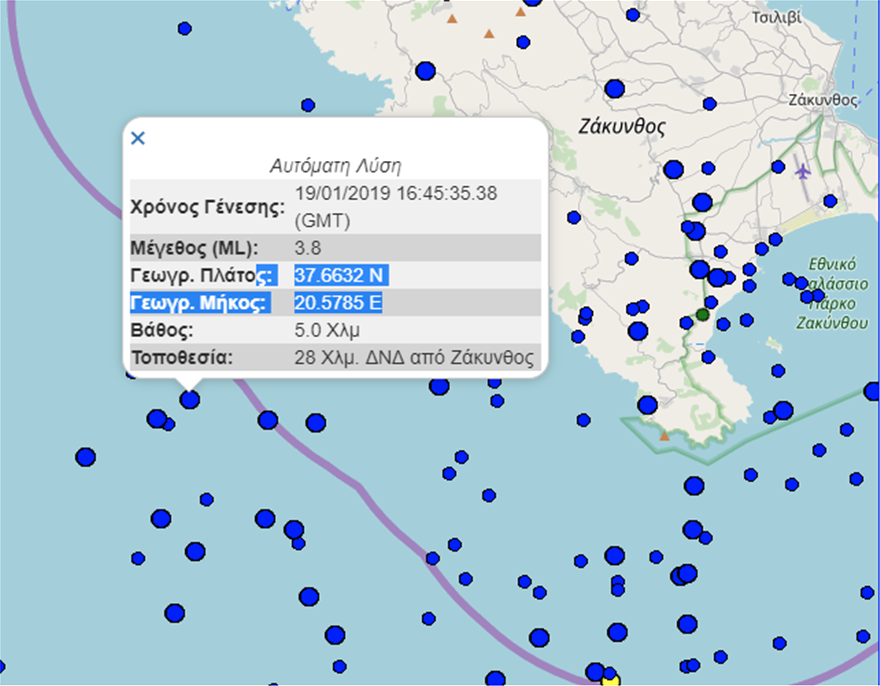Close the earthquake info popup
The image size is (880, 686).
138,138
